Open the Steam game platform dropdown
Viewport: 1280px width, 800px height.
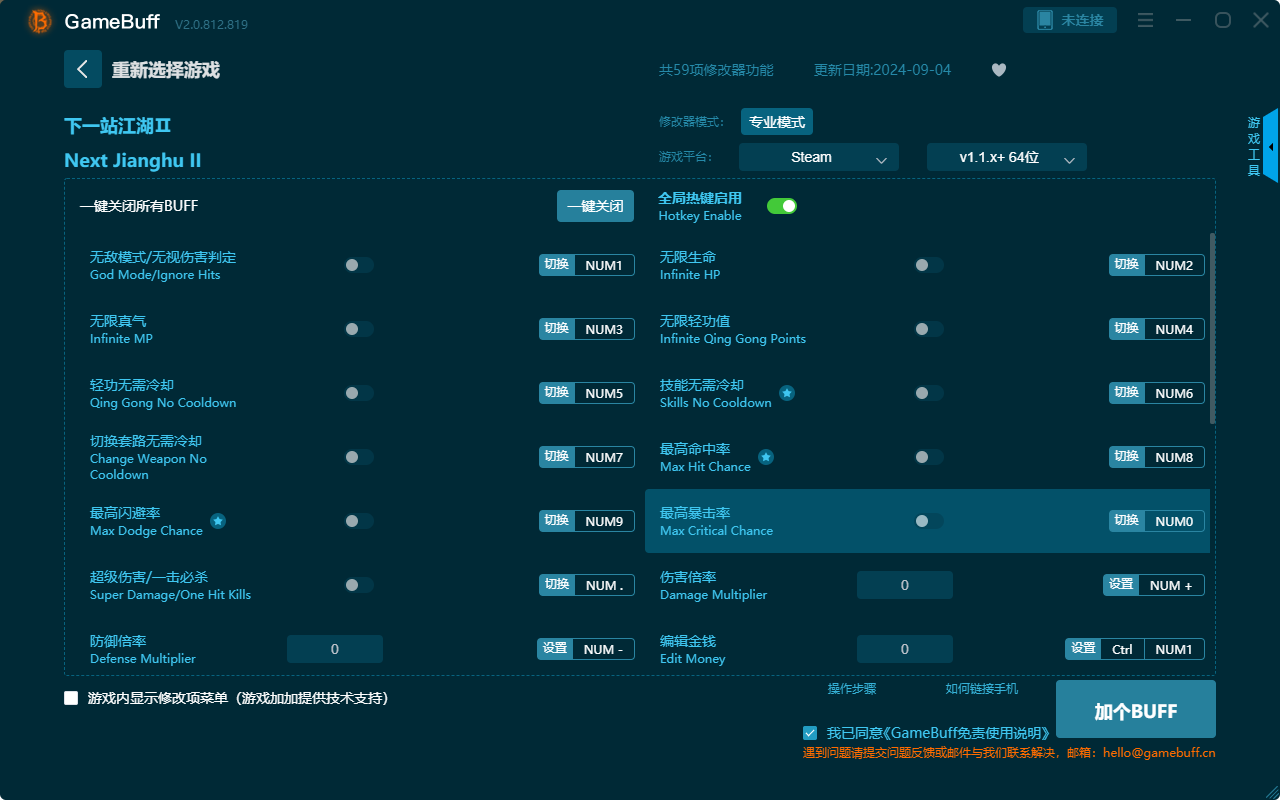(818, 157)
